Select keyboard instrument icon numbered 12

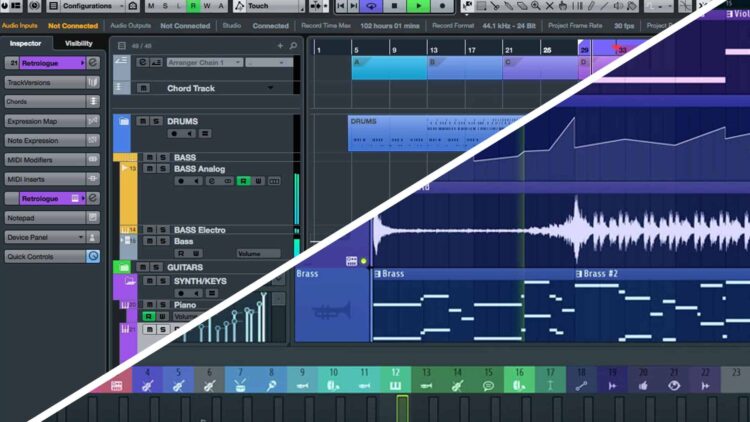396,380
